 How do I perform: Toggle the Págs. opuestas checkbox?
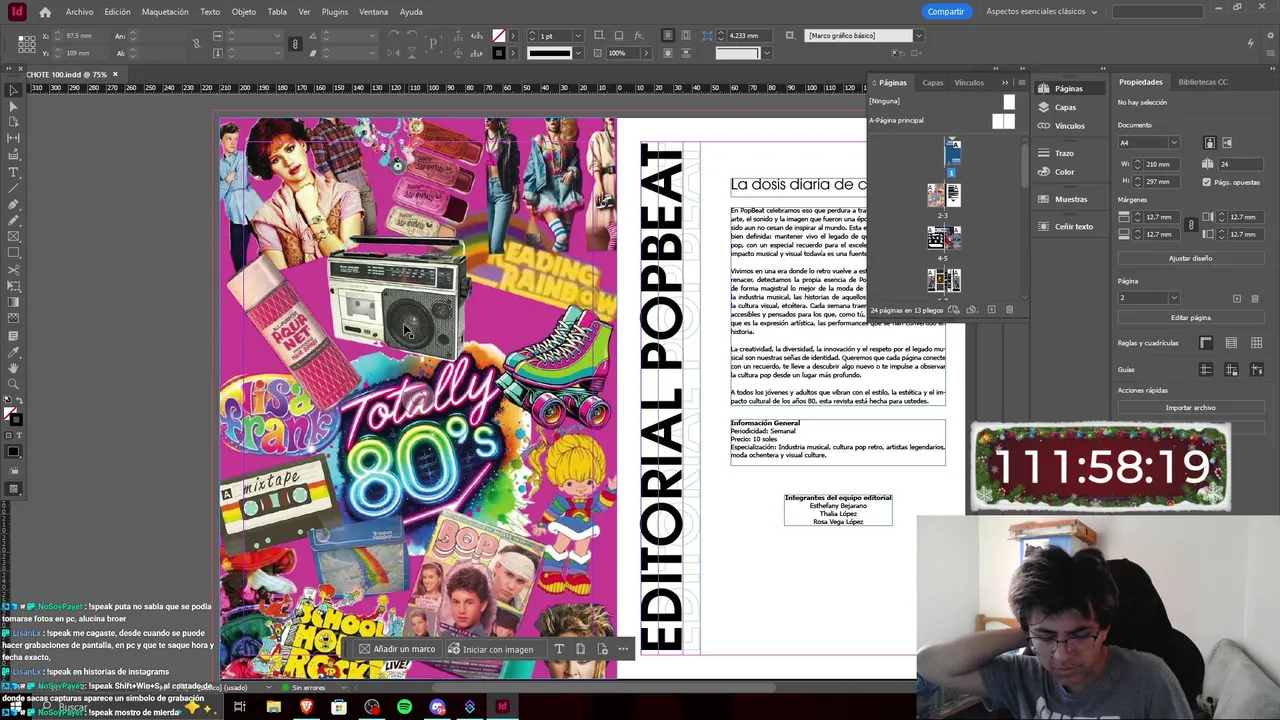coord(1206,182)
